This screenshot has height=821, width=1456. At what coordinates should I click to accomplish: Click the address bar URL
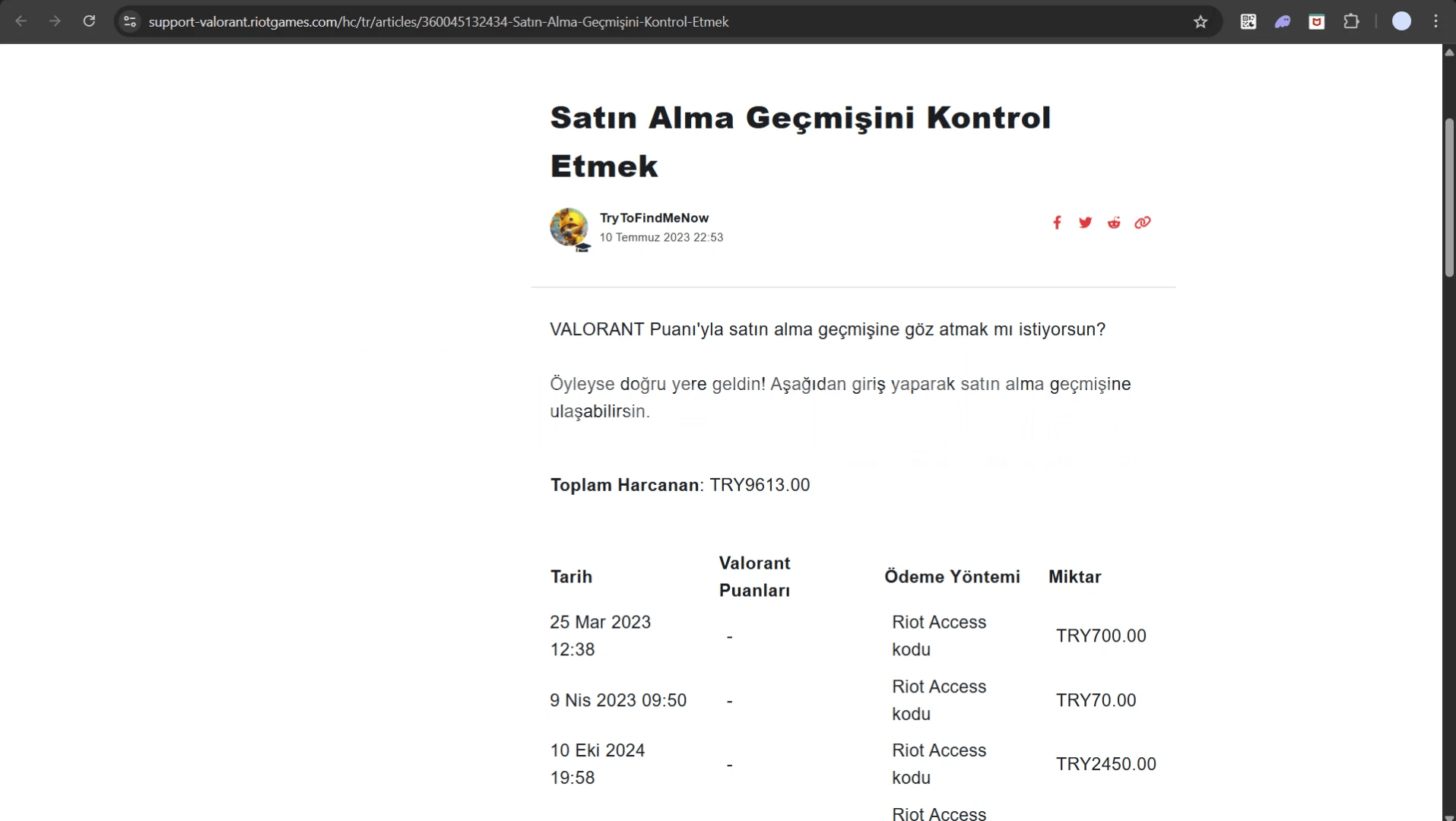[439, 21]
